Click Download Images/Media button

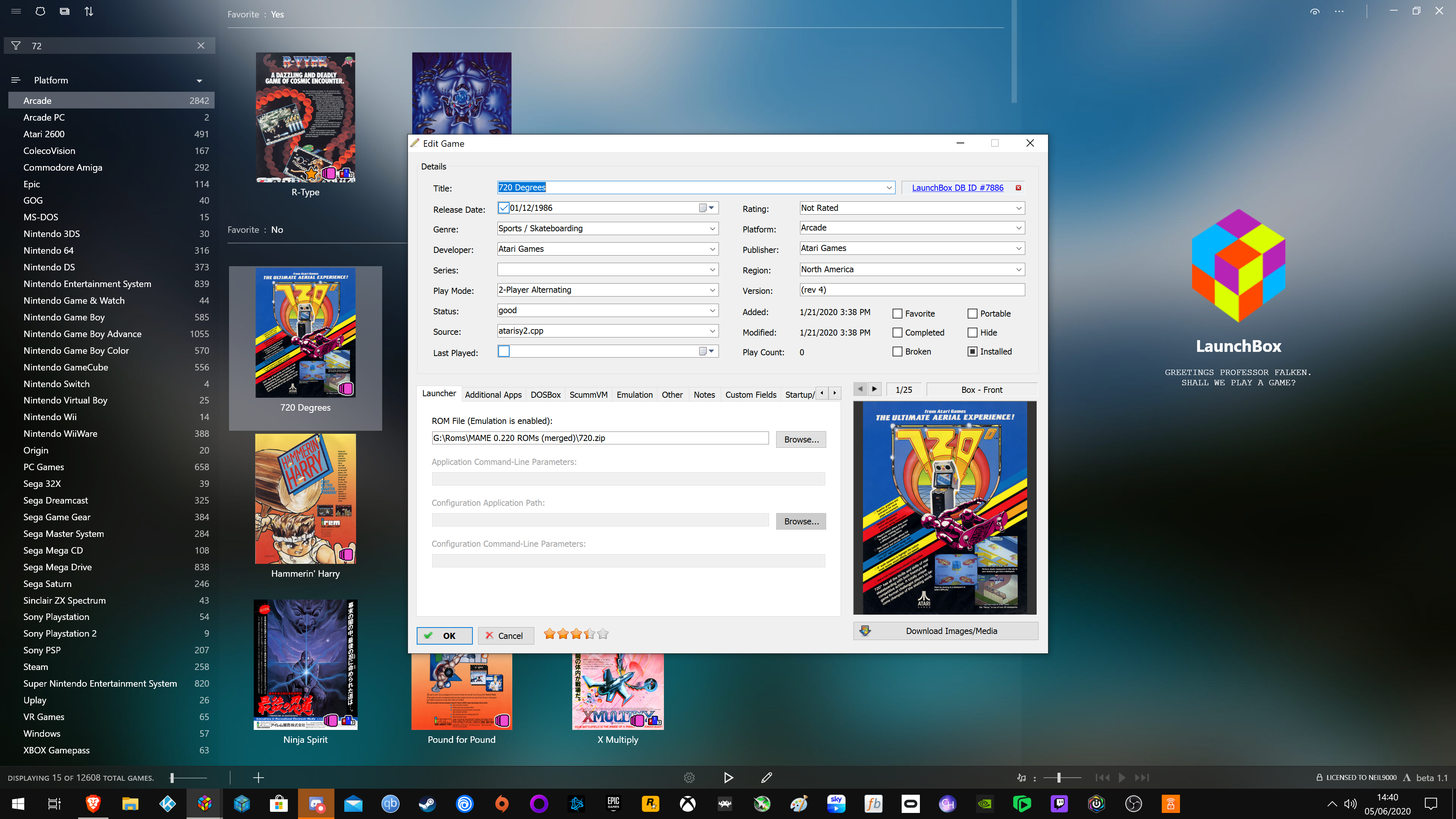(946, 631)
